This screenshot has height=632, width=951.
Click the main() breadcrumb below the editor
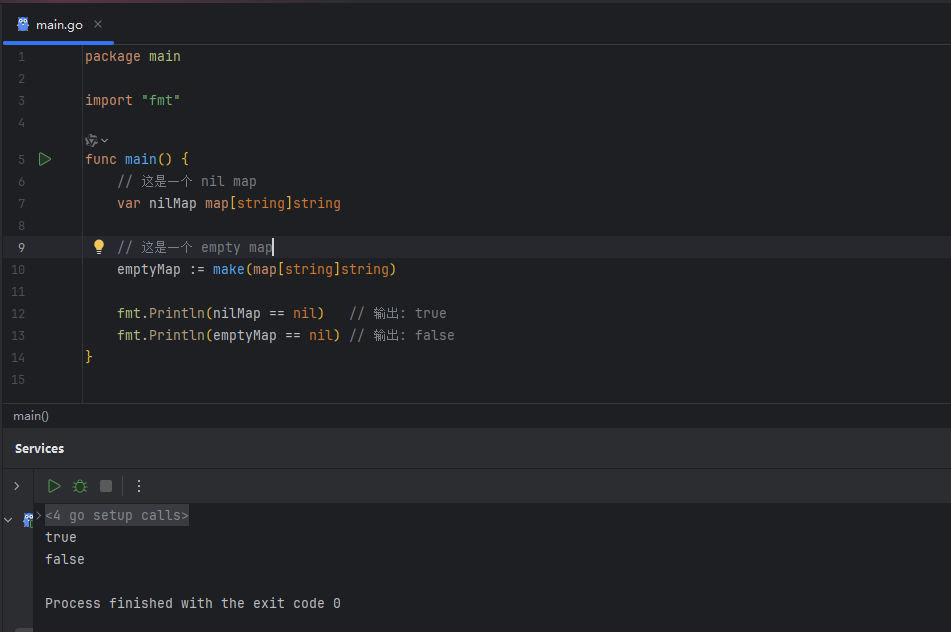coord(31,416)
